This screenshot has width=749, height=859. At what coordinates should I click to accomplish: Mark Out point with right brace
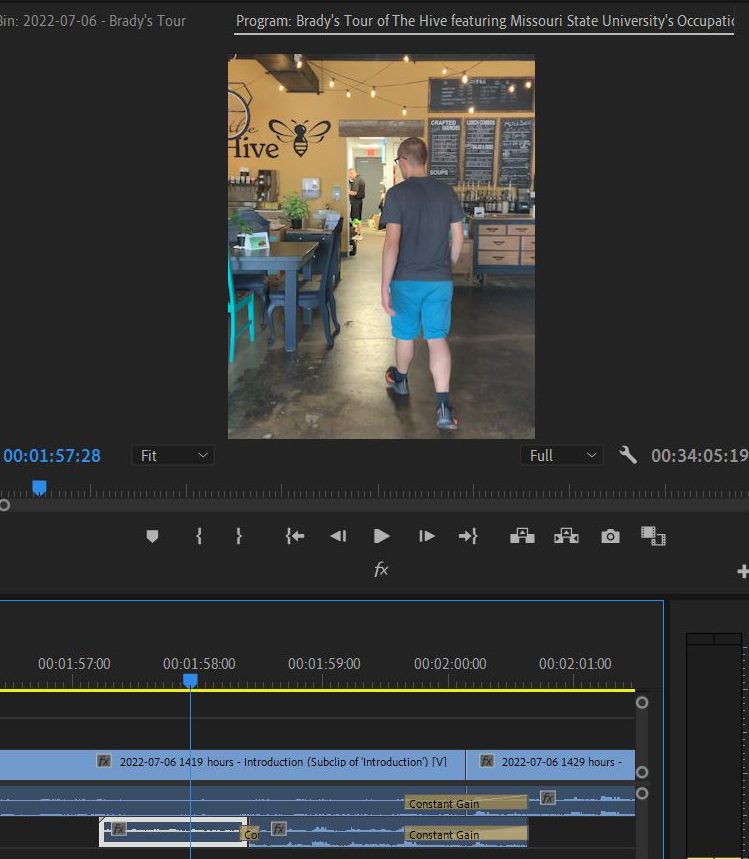click(238, 536)
